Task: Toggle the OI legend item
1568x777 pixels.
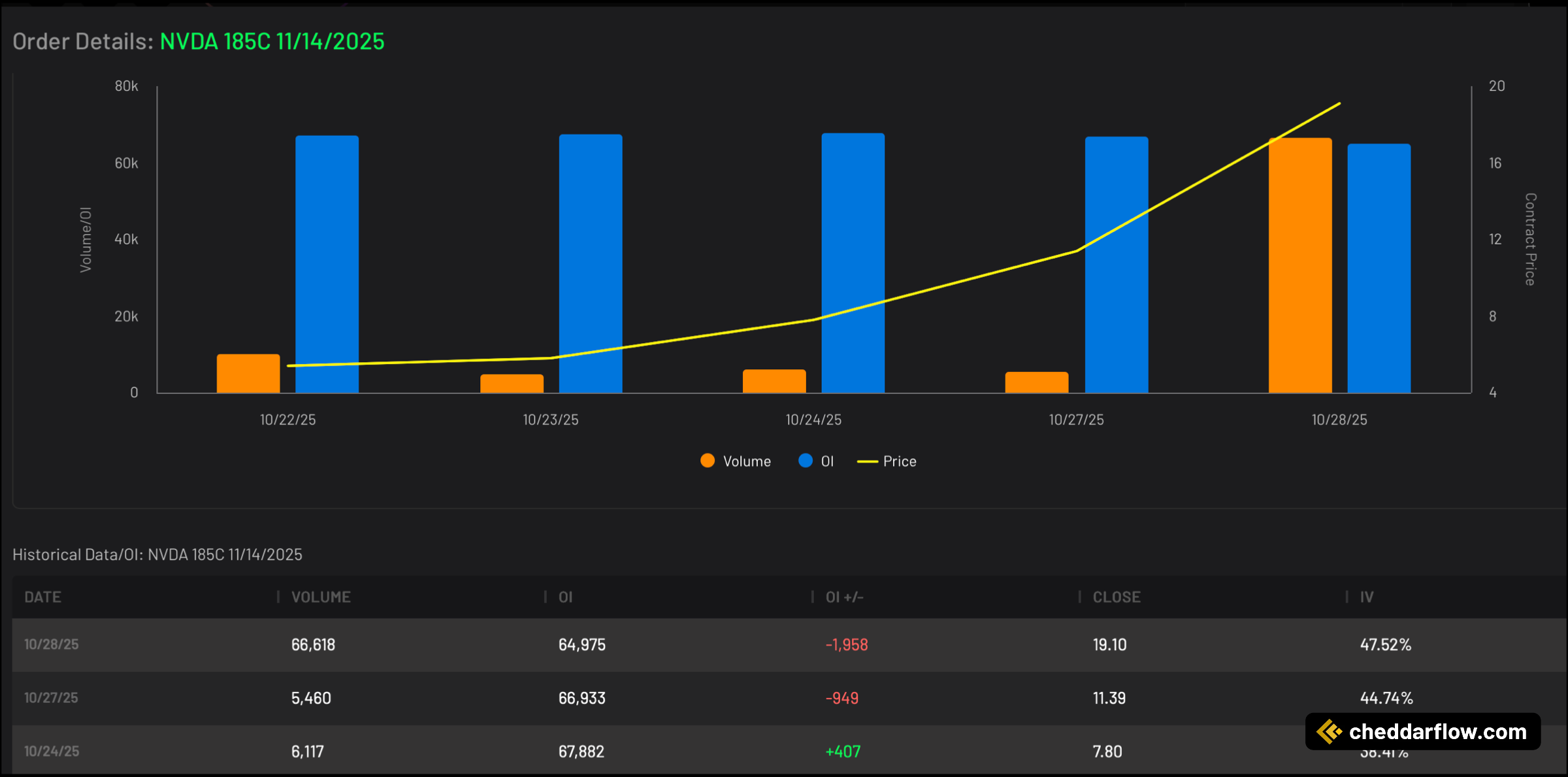Action: [816, 461]
